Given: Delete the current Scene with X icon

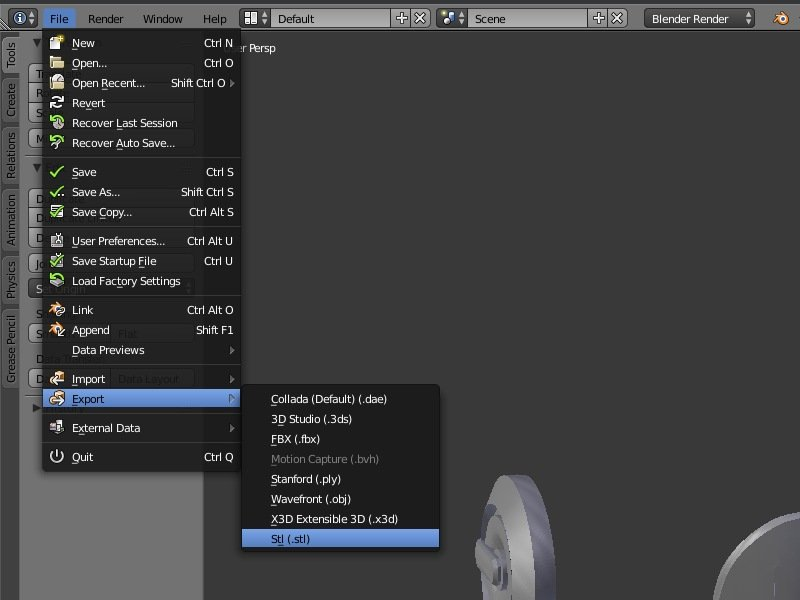Looking at the screenshot, I should (x=617, y=18).
